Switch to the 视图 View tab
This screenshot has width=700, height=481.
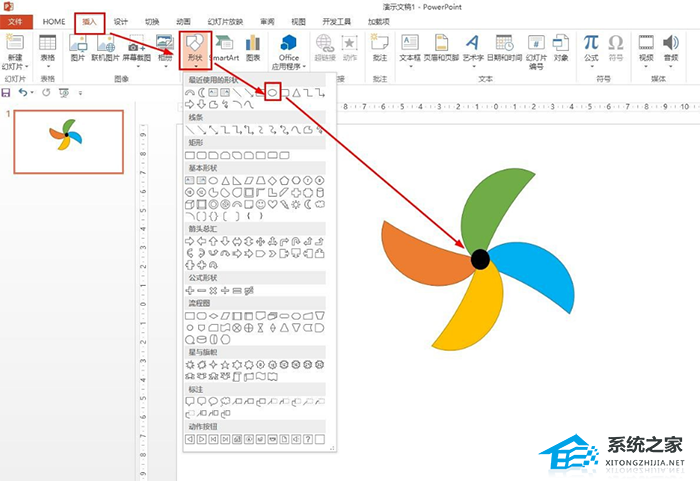click(x=298, y=21)
